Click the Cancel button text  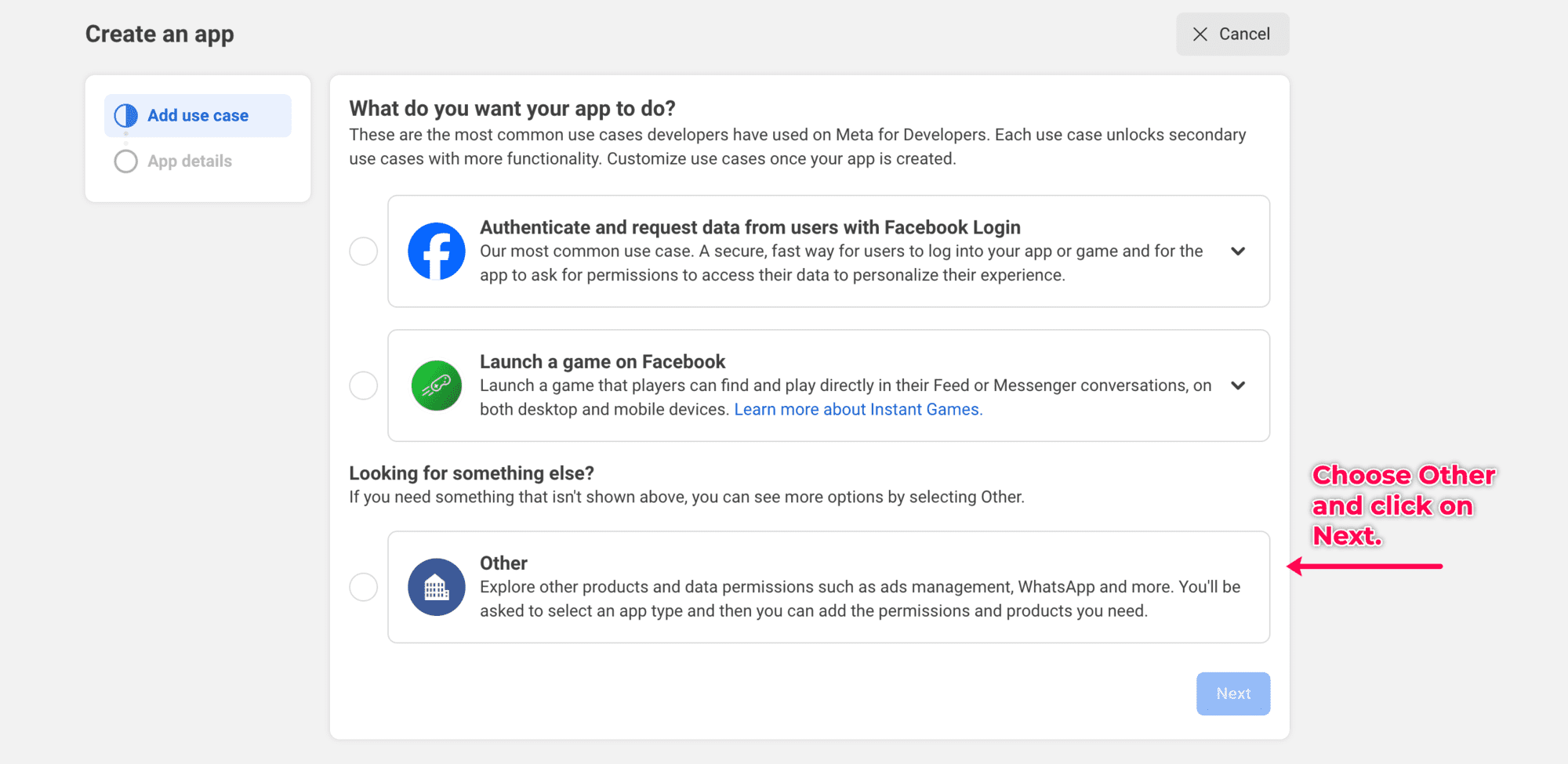(1244, 34)
